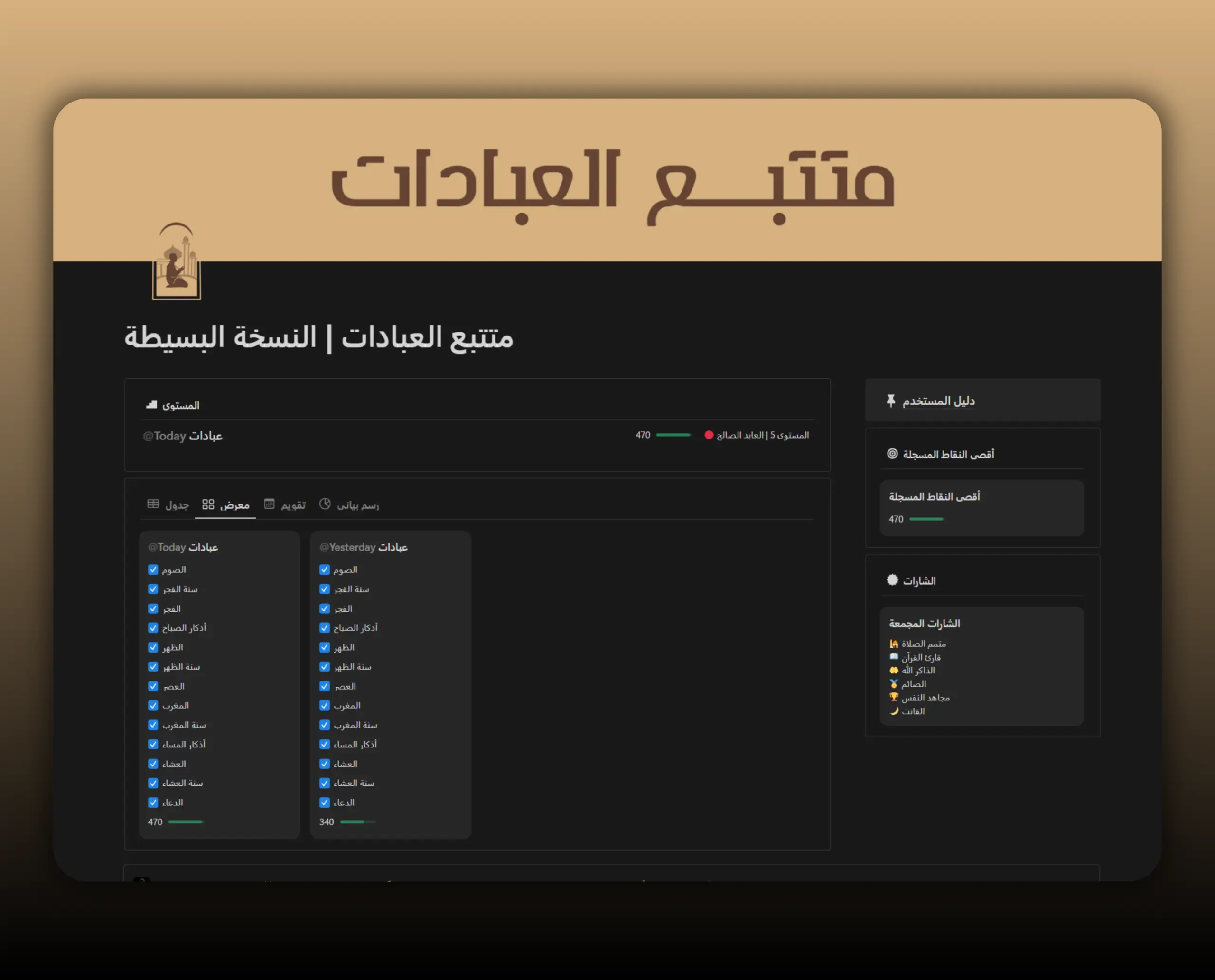Uncheck الصوم in the Today card
The image size is (1215, 980).
click(153, 569)
